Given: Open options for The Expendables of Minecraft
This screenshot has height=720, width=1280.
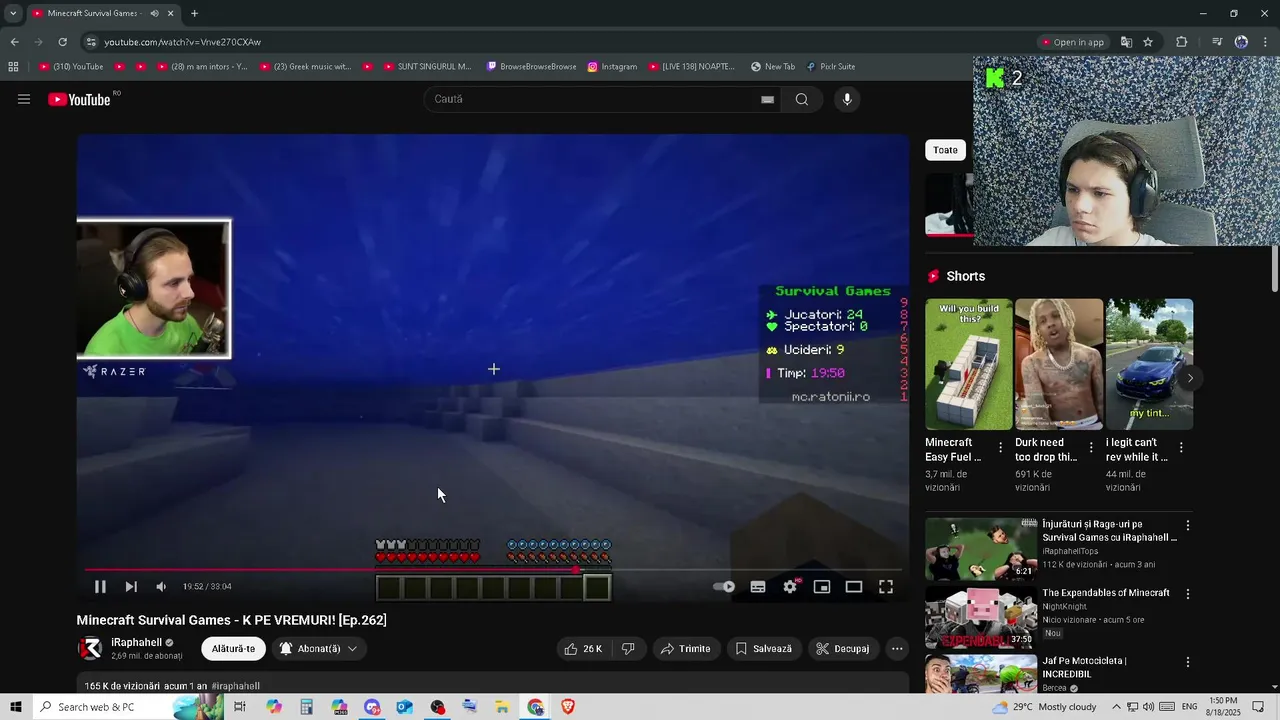Looking at the screenshot, I should (1188, 594).
